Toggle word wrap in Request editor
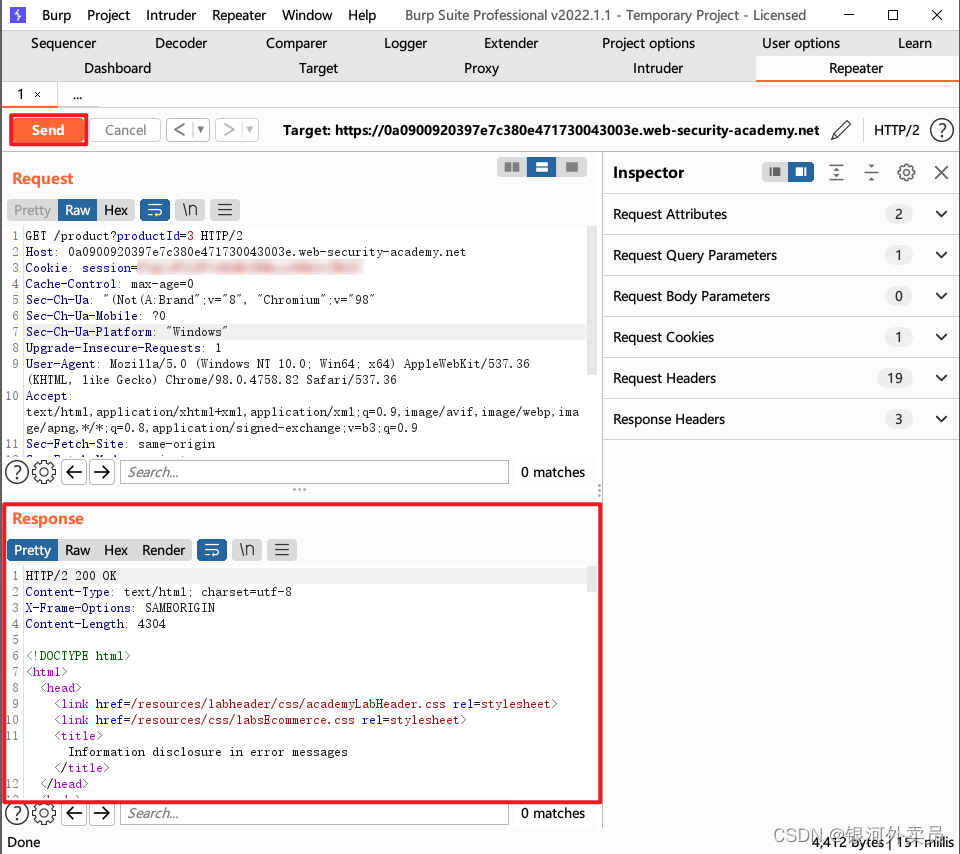The image size is (960, 854). pos(155,210)
